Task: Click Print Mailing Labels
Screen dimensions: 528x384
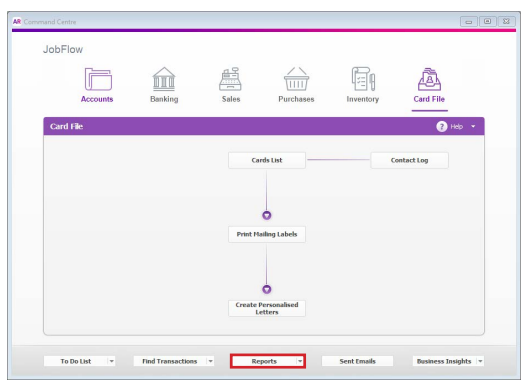Action: pyautogui.click(x=267, y=234)
